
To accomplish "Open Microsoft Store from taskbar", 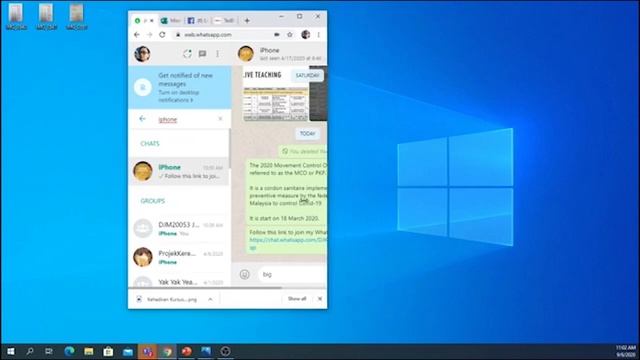I will pos(108,351).
